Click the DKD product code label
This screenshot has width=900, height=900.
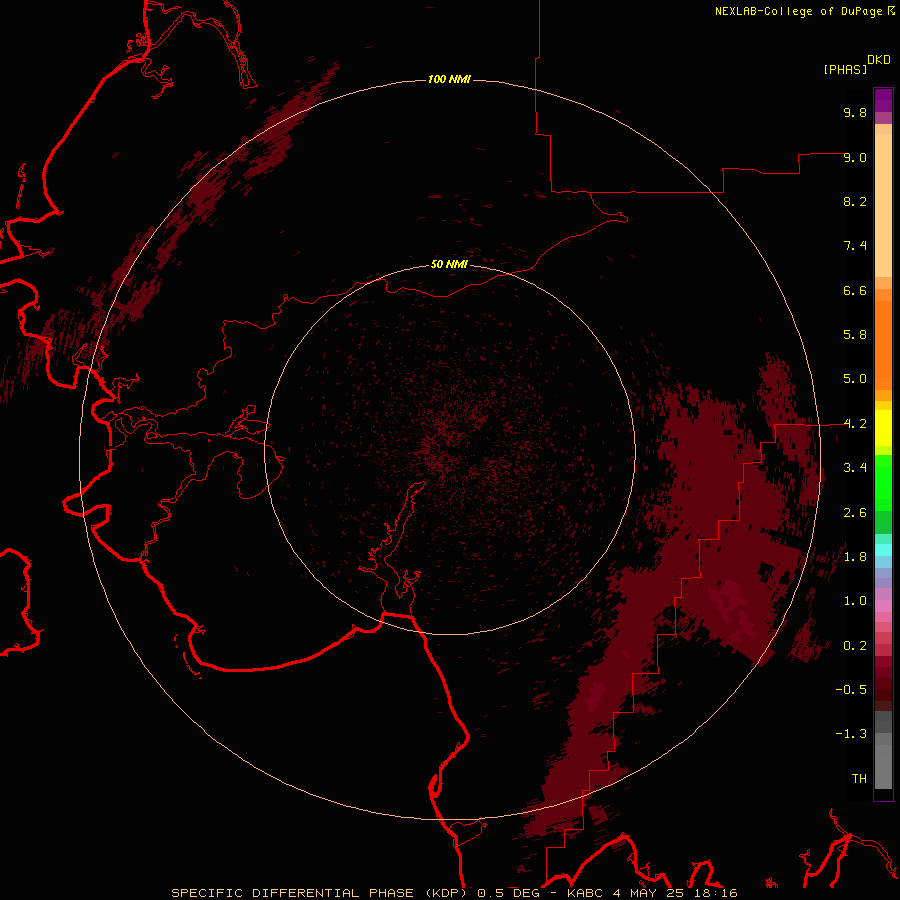coord(879,60)
